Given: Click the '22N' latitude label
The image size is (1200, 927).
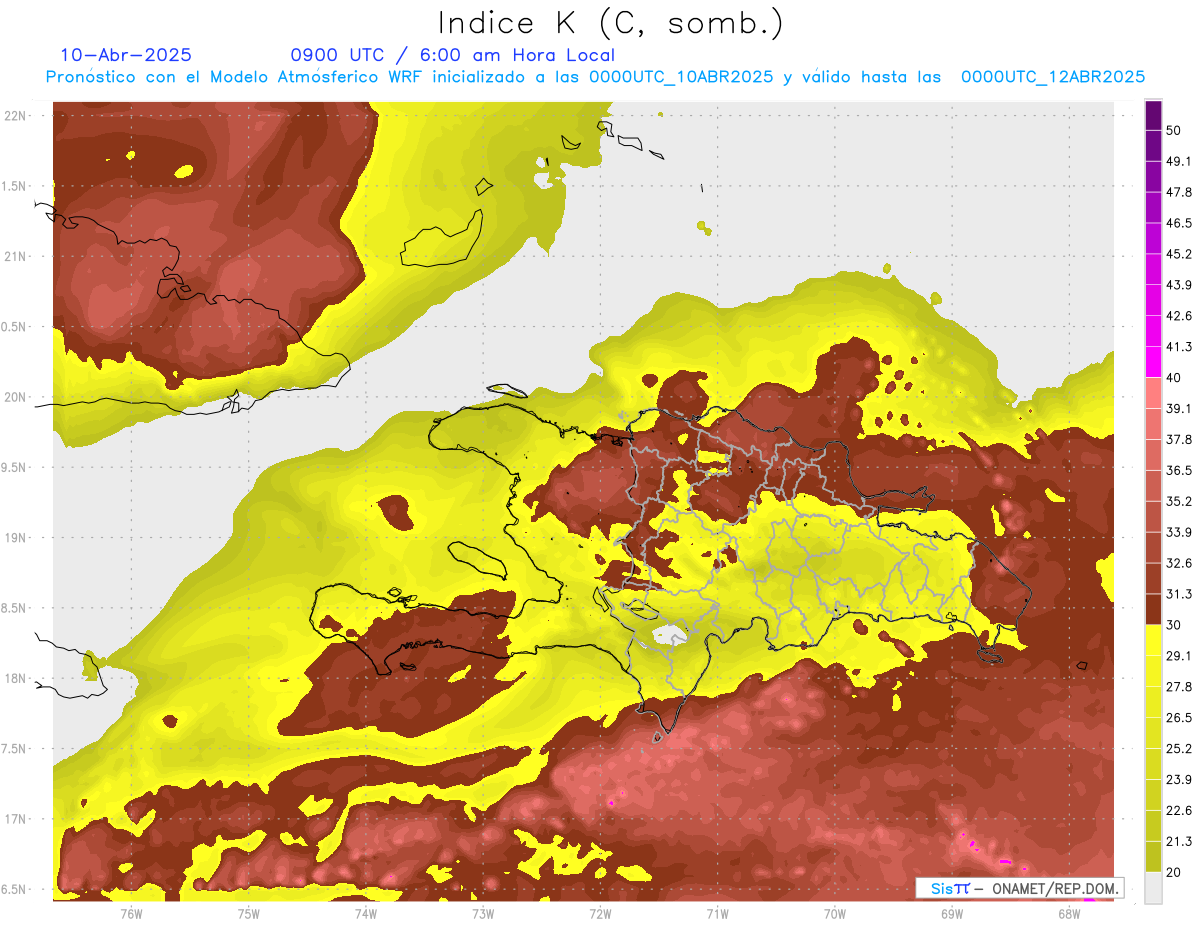Looking at the screenshot, I should pos(15,115).
